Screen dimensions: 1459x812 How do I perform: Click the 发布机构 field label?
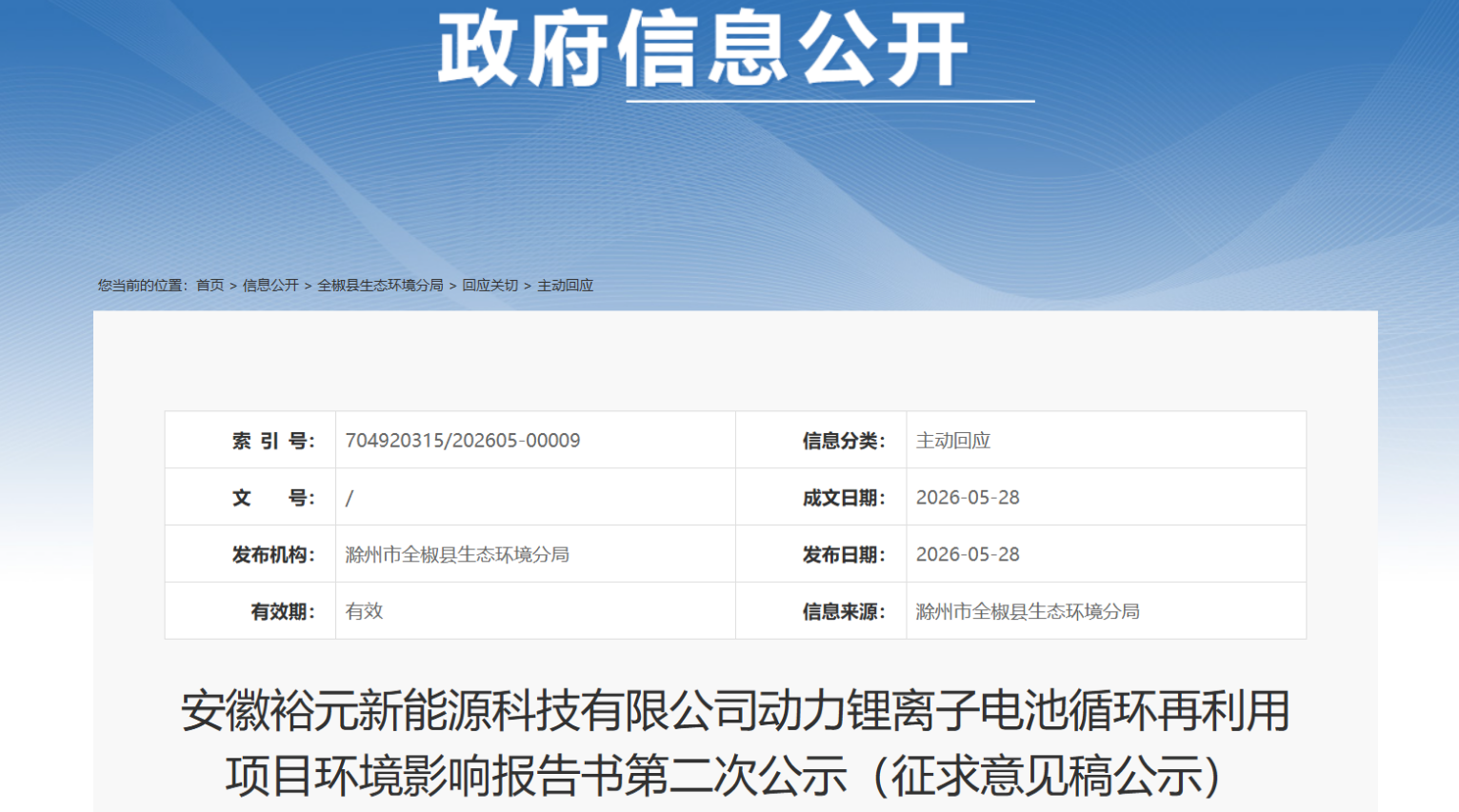click(x=272, y=555)
